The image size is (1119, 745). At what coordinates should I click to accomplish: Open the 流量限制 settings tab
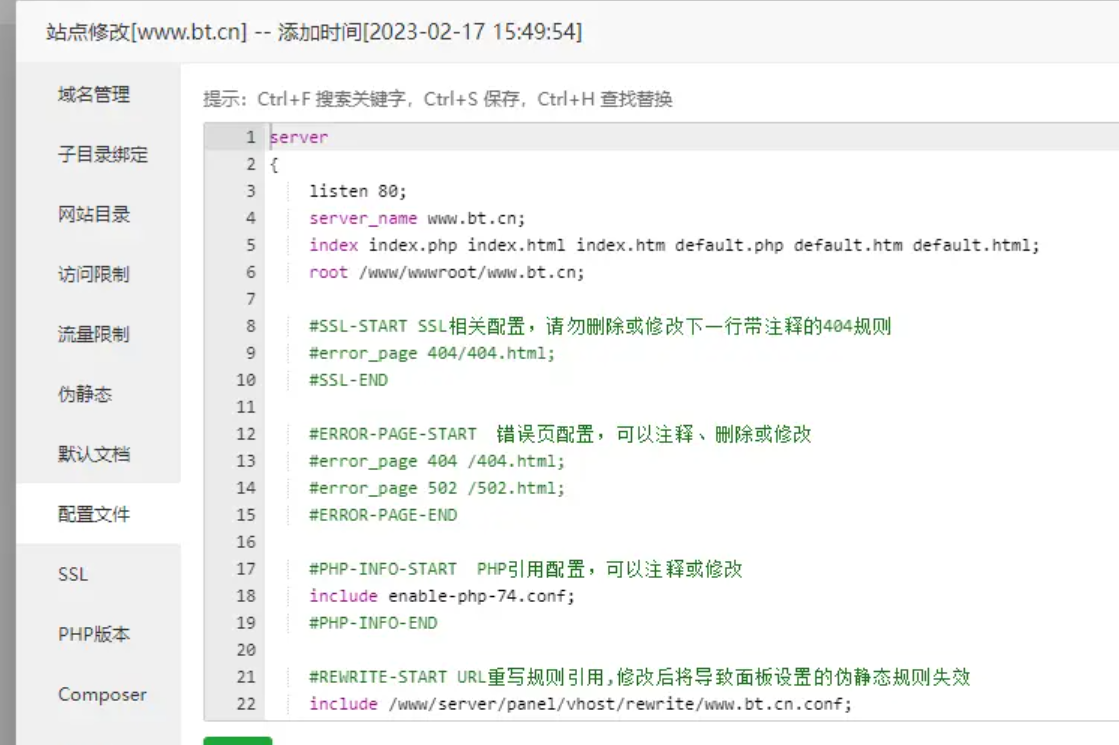pos(94,335)
